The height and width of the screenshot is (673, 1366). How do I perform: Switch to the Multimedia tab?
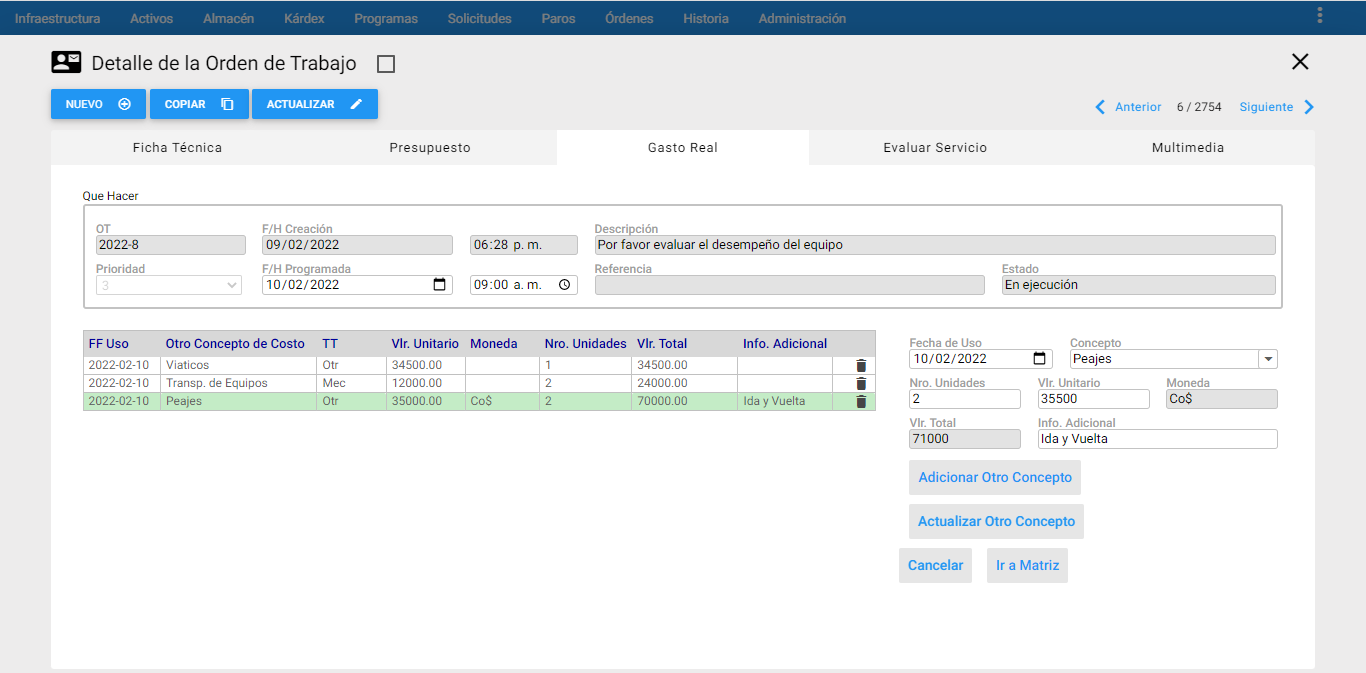coord(1188,147)
